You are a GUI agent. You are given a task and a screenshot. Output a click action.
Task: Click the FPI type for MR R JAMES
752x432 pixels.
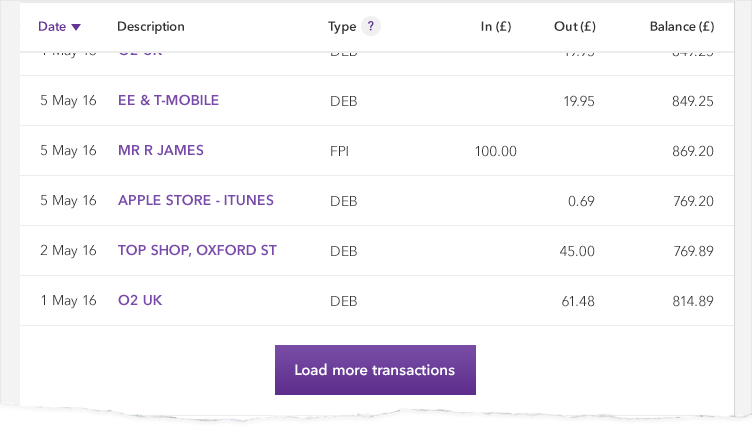coord(339,152)
